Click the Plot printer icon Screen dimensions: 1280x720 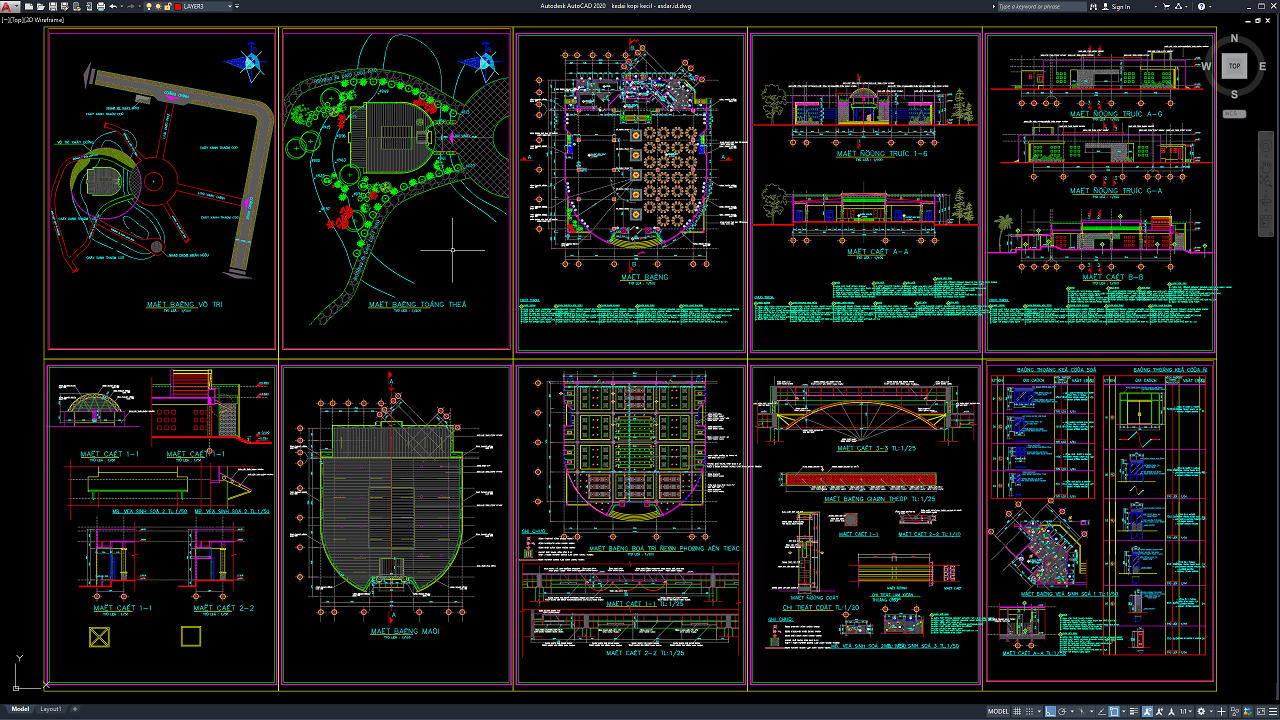pyautogui.click(x=101, y=6)
